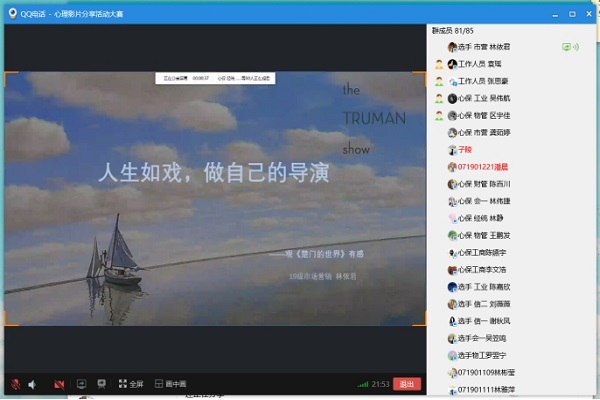Image resolution: width=600 pixels, height=400 pixels.
Task: Select member 选手 工业 陈嘉欣
Action: click(x=510, y=287)
